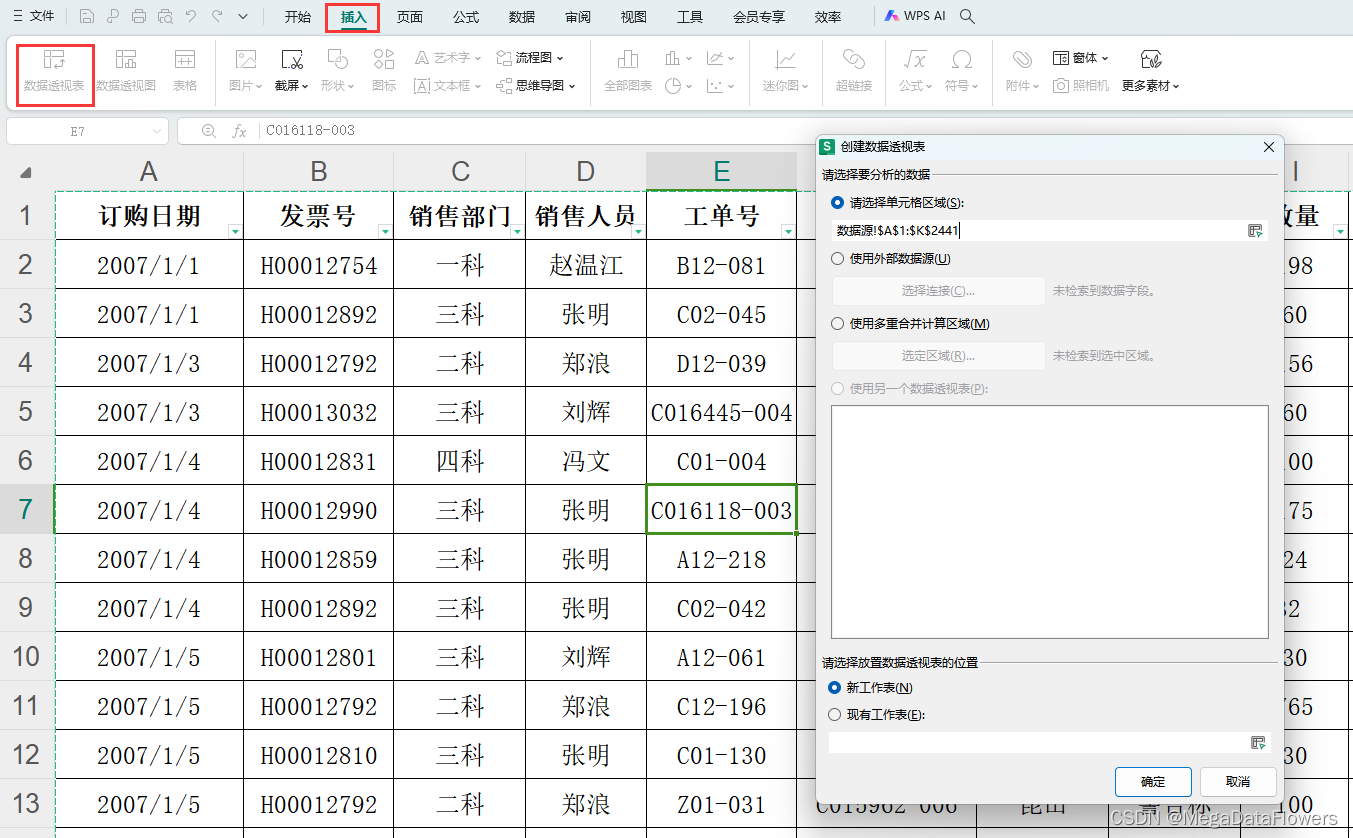Screen dimensions: 1353x838
Task: Click the pie chart icon
Action: [673, 86]
